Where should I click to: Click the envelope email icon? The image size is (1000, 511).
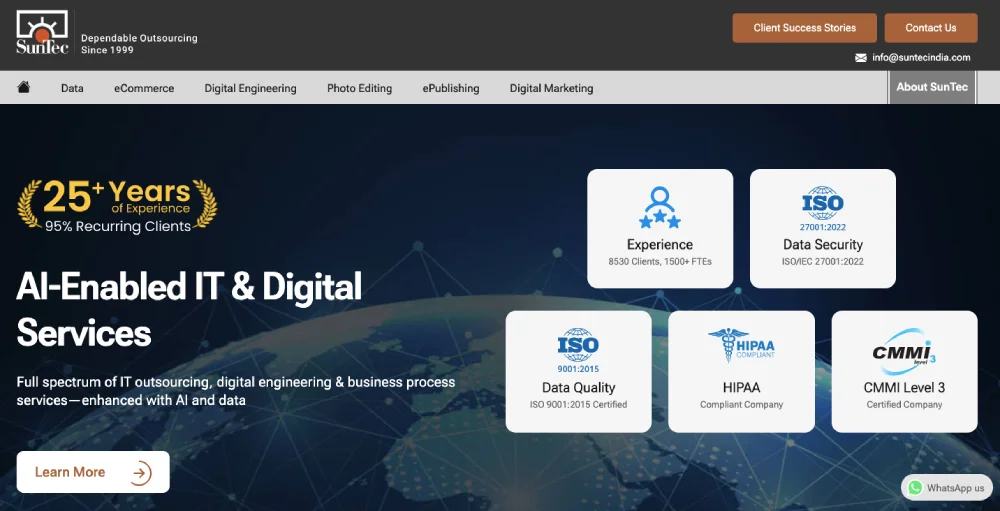click(x=860, y=57)
